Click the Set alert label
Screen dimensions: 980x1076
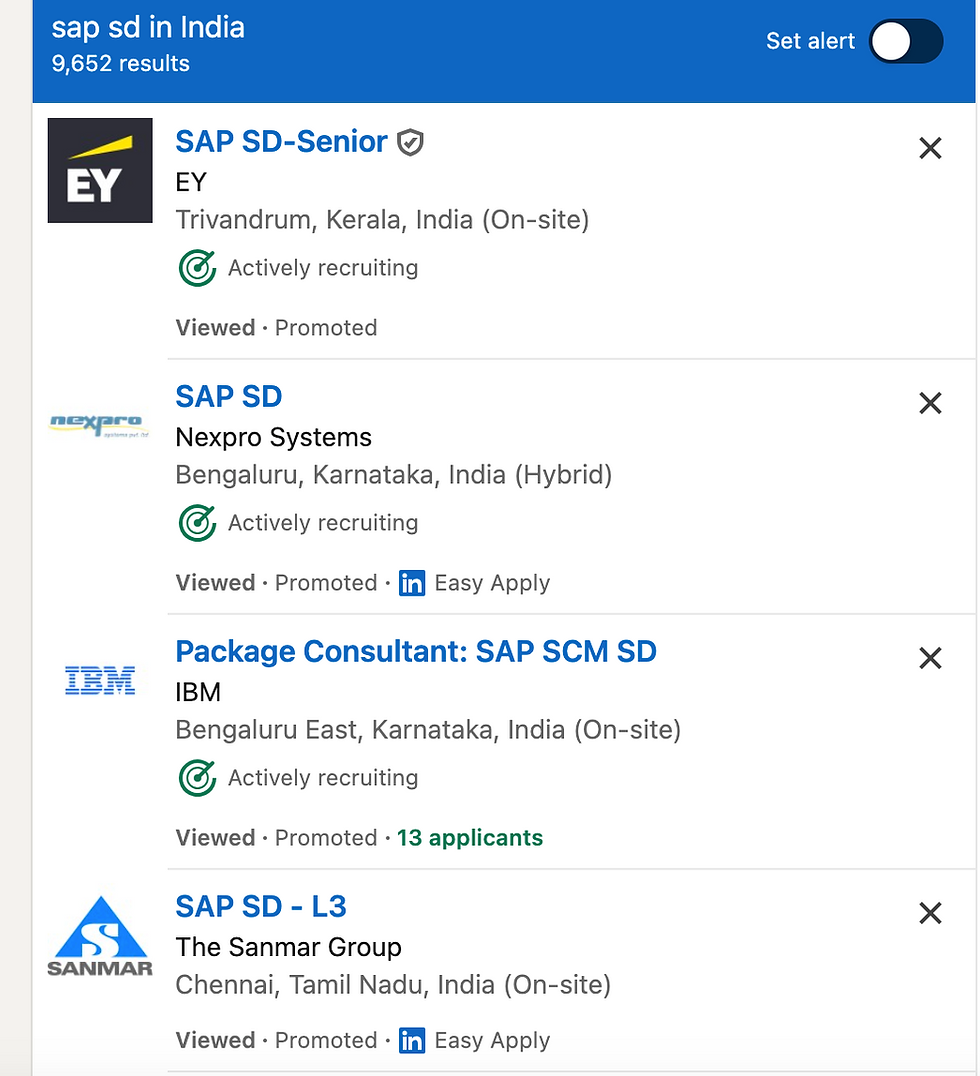pos(810,41)
